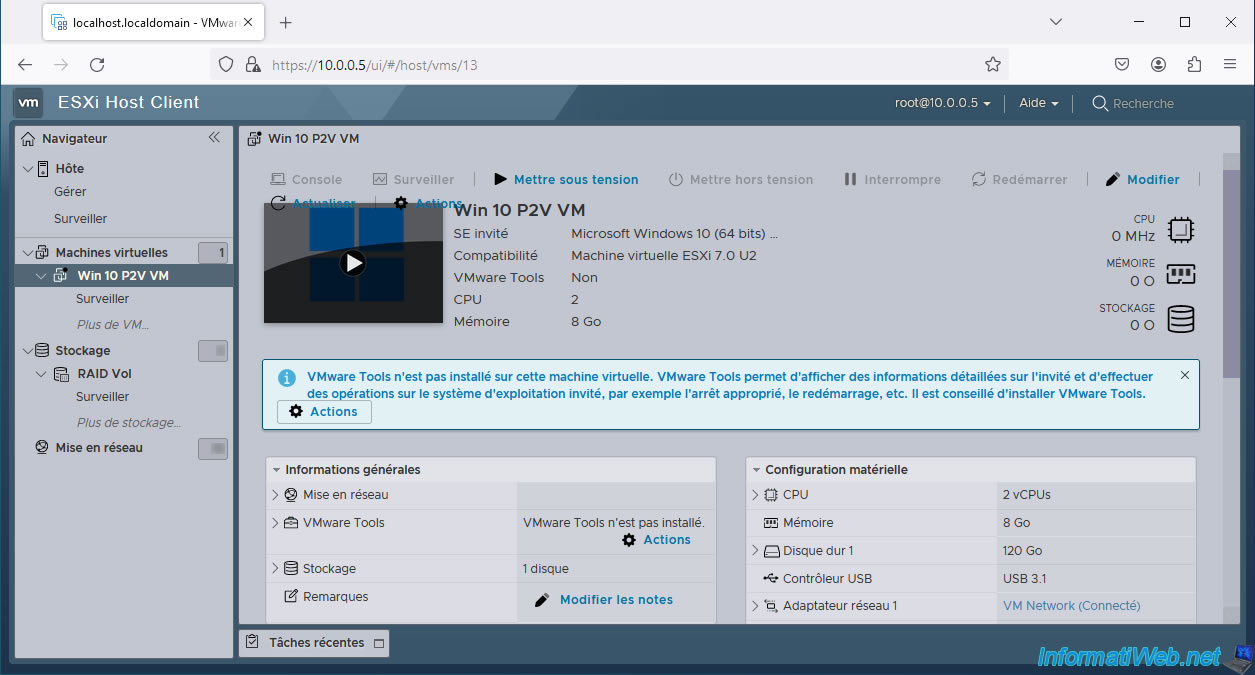1255x675 pixels.
Task: Open the VM Console toolbar item
Action: (x=306, y=179)
